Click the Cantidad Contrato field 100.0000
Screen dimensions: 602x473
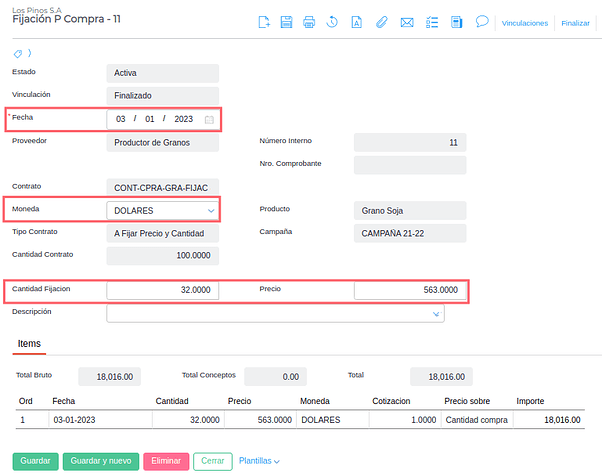pyautogui.click(x=163, y=256)
